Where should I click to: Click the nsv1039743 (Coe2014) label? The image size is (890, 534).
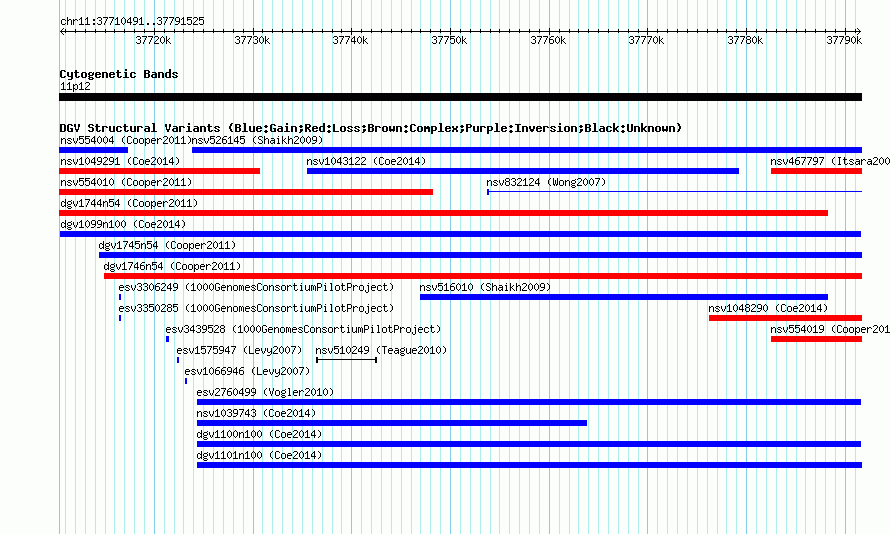tap(256, 413)
